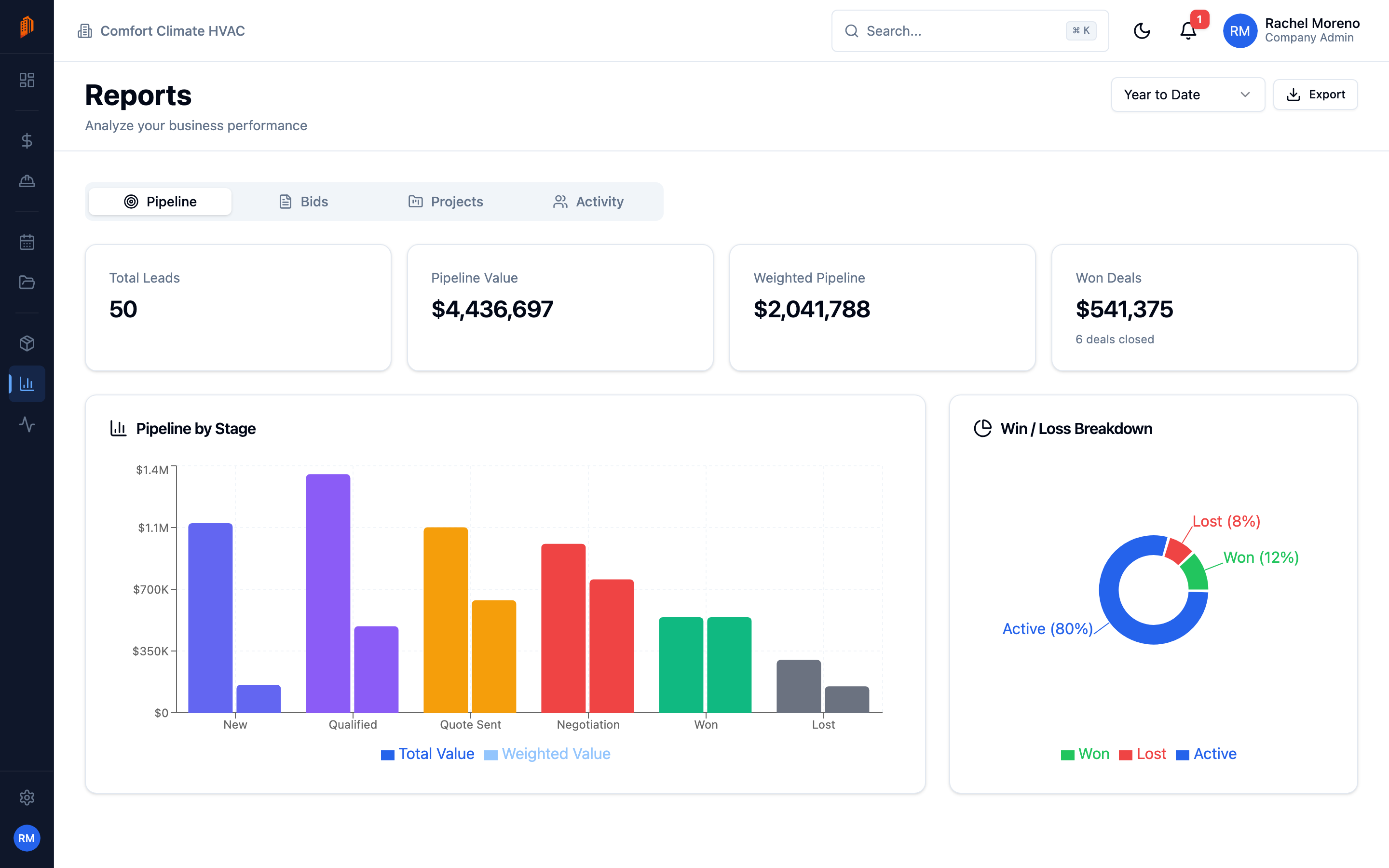
Task: Click the Total Leads card
Action: click(x=238, y=308)
